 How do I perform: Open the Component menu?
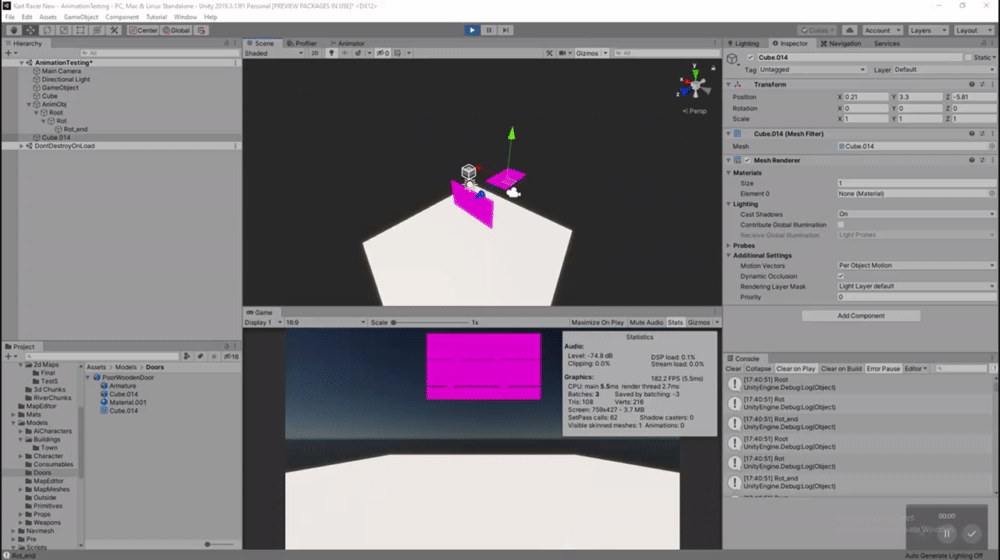122,17
